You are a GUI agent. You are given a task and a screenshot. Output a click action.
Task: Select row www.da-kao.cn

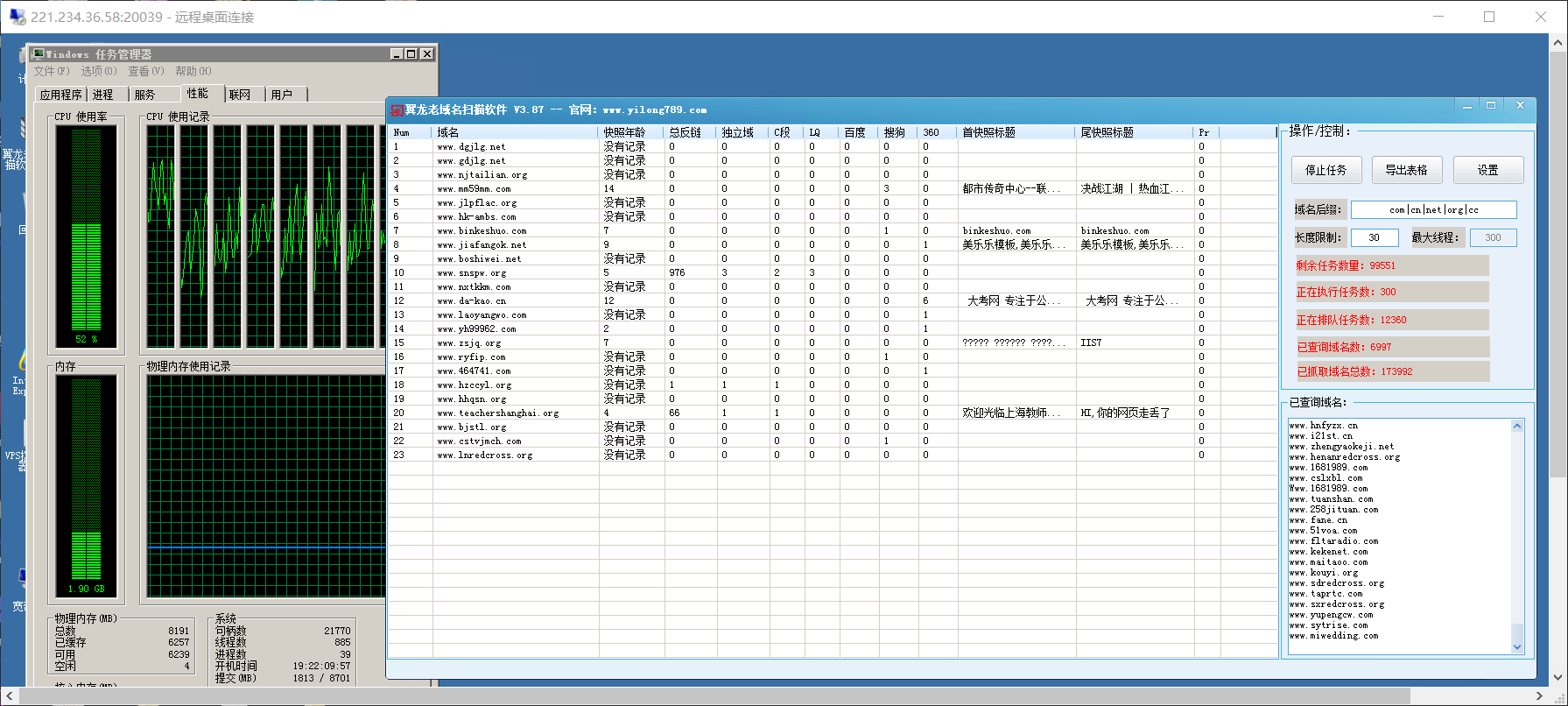click(x=833, y=300)
